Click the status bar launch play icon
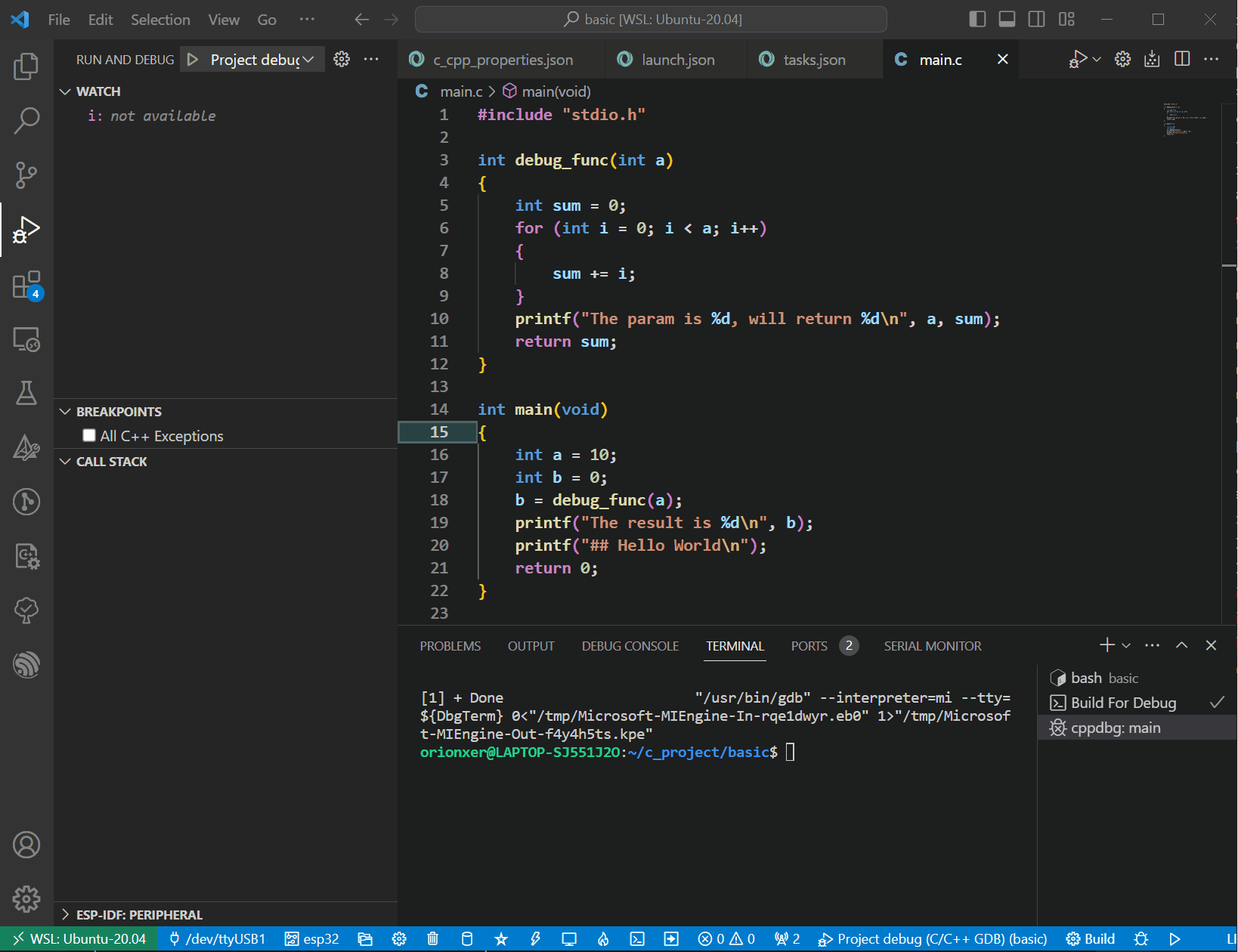1238x952 pixels. point(1175,939)
